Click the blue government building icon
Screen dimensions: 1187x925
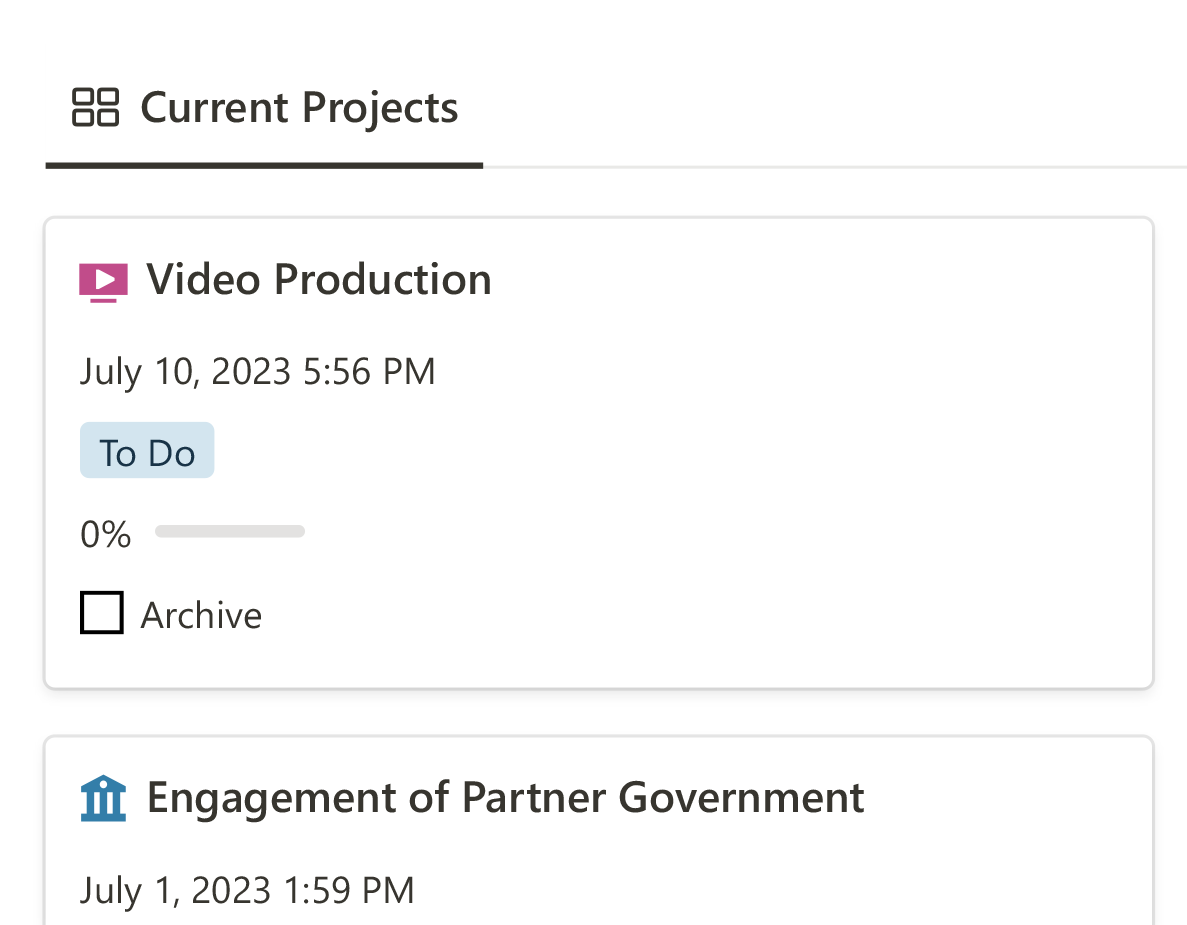pyautogui.click(x=103, y=798)
